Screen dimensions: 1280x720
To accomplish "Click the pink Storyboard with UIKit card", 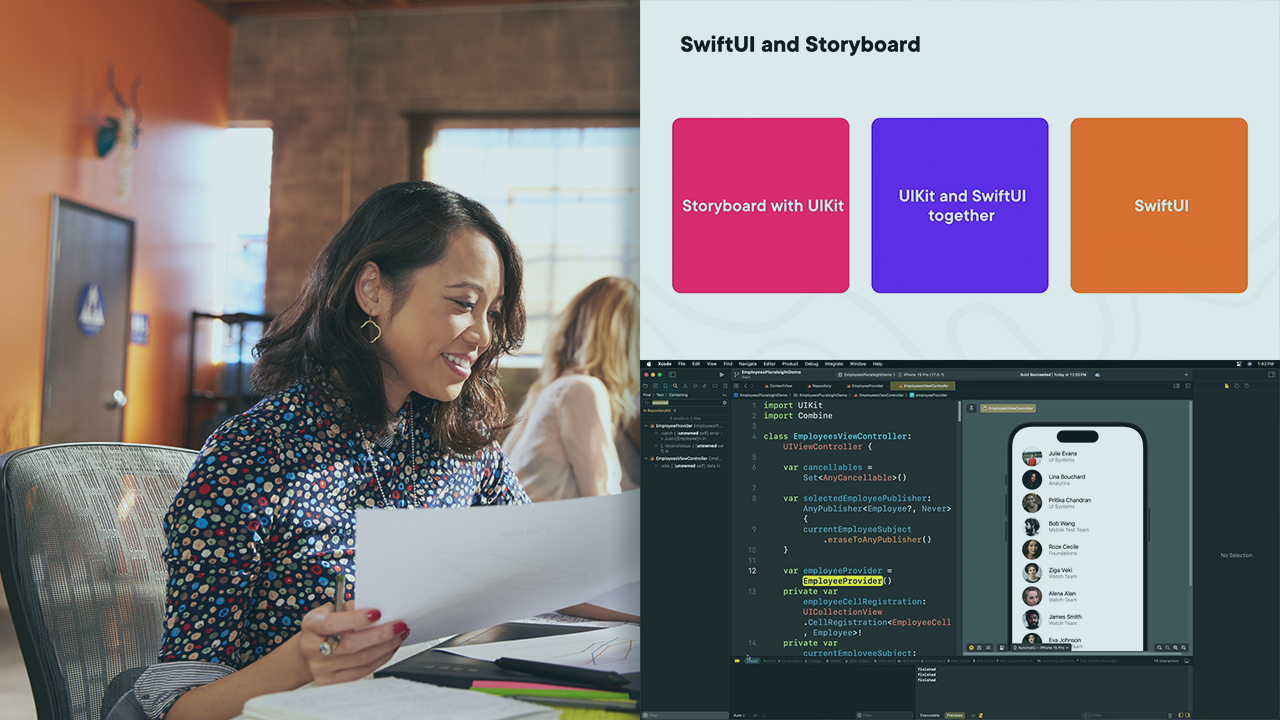I will (x=761, y=205).
